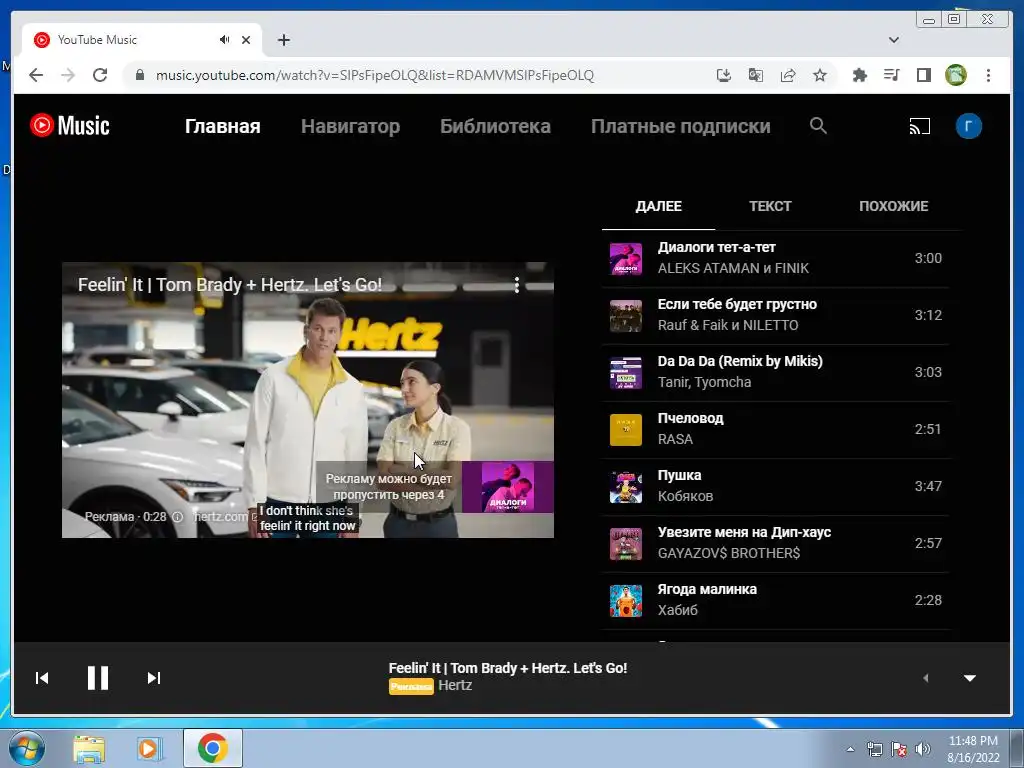Open the hertz.com advertiser link
1024x768 pixels.
pos(222,517)
